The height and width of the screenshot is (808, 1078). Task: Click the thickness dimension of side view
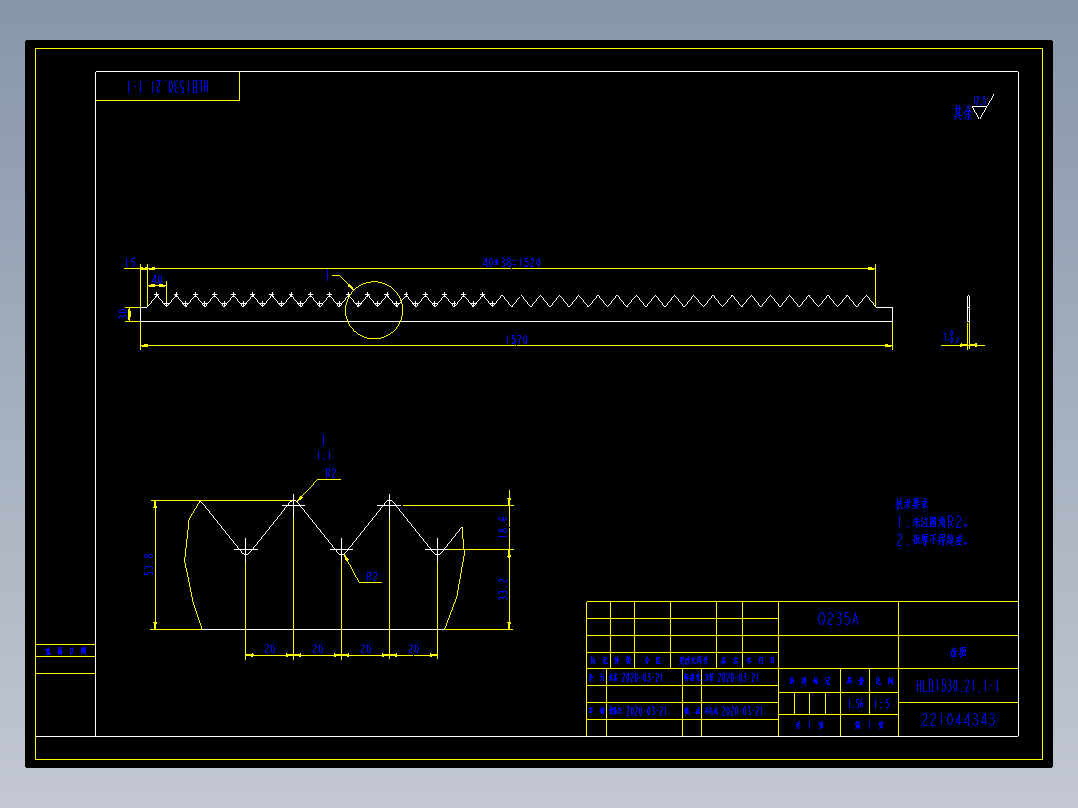[x=950, y=336]
